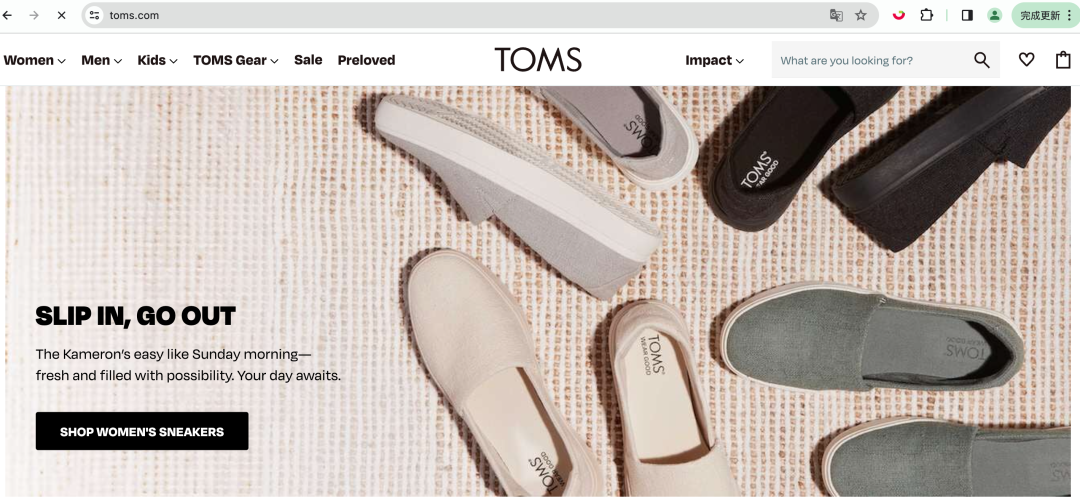
Task: Click the site information icon in address bar
Action: click(94, 15)
